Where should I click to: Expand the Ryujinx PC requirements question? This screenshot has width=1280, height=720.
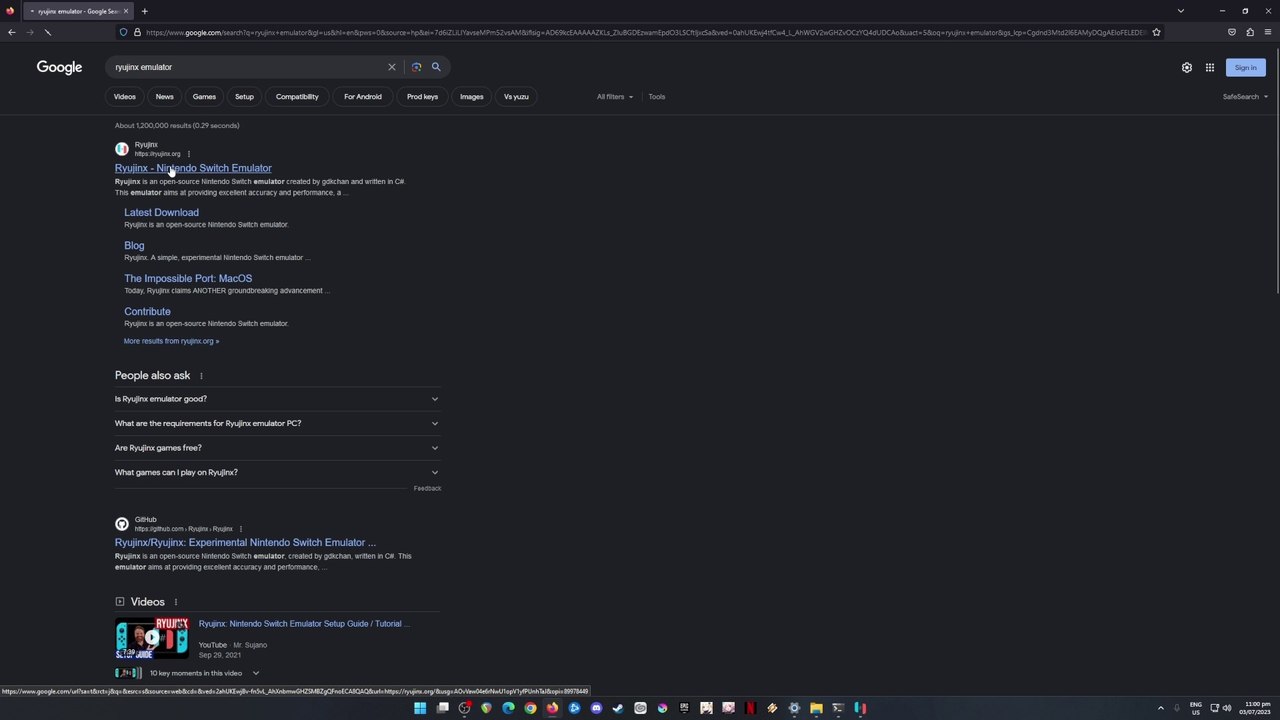coord(278,423)
